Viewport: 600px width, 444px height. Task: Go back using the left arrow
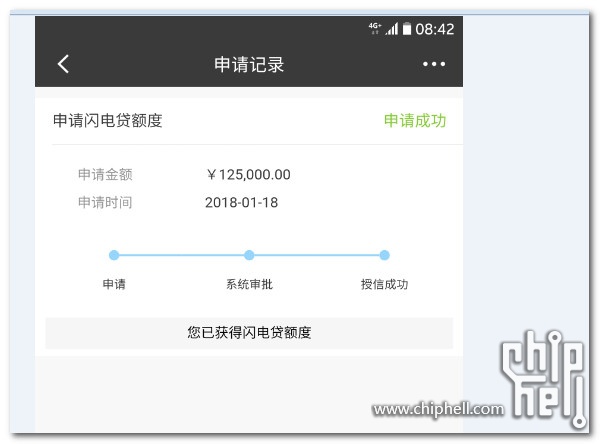[63, 64]
